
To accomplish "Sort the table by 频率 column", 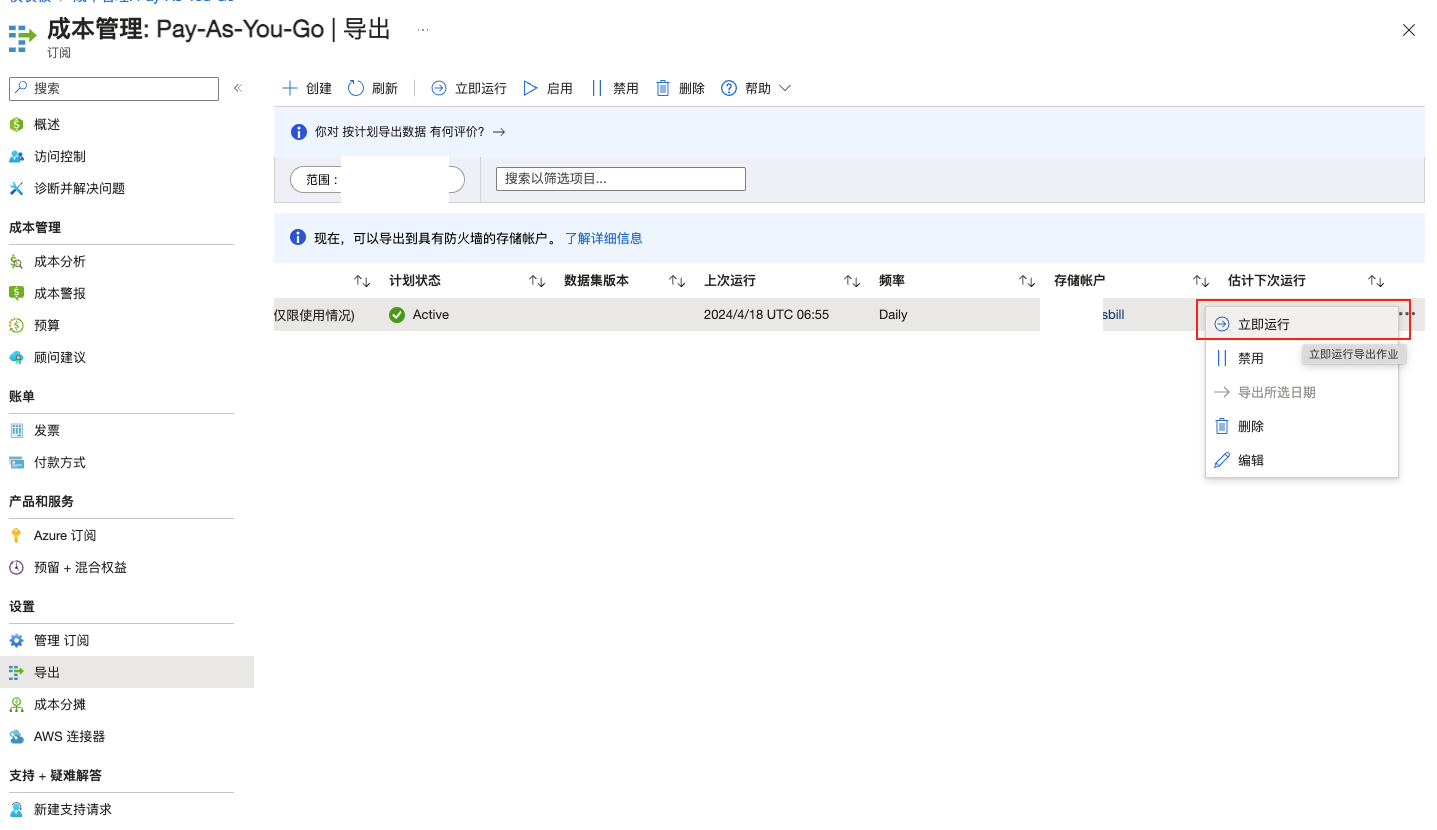I will click(1027, 281).
